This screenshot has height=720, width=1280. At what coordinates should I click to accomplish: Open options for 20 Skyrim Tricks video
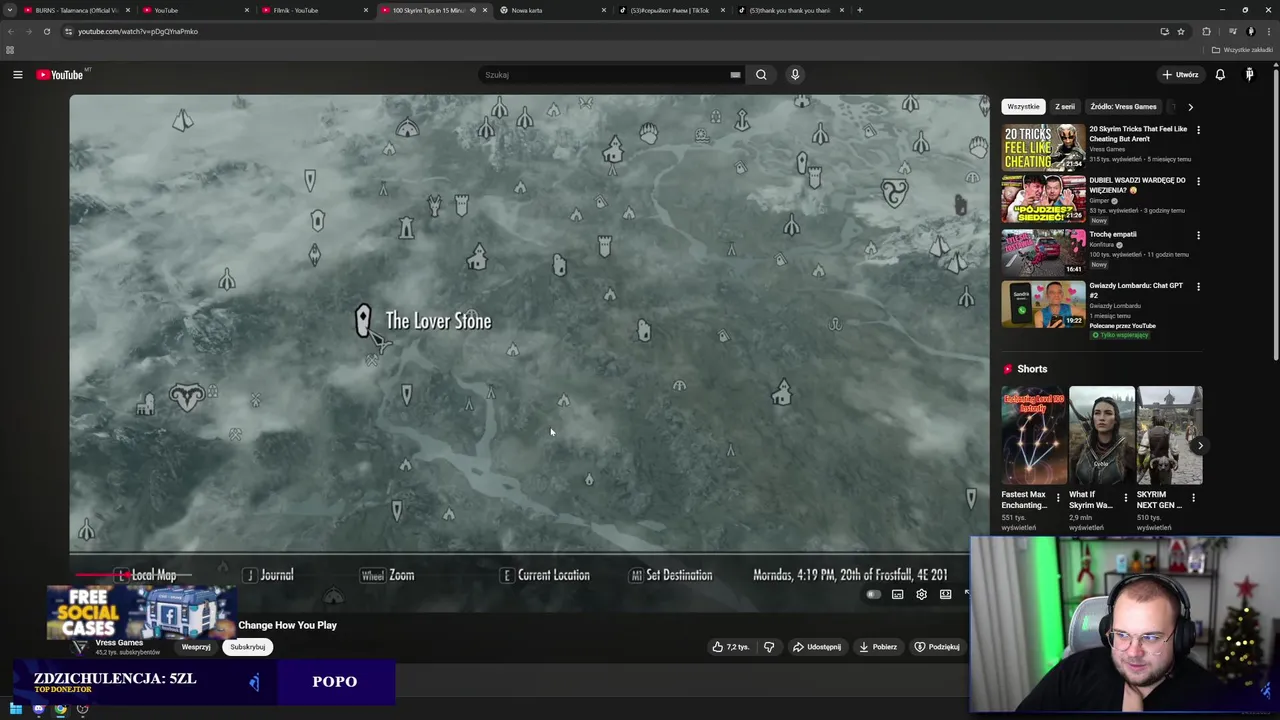1198,130
